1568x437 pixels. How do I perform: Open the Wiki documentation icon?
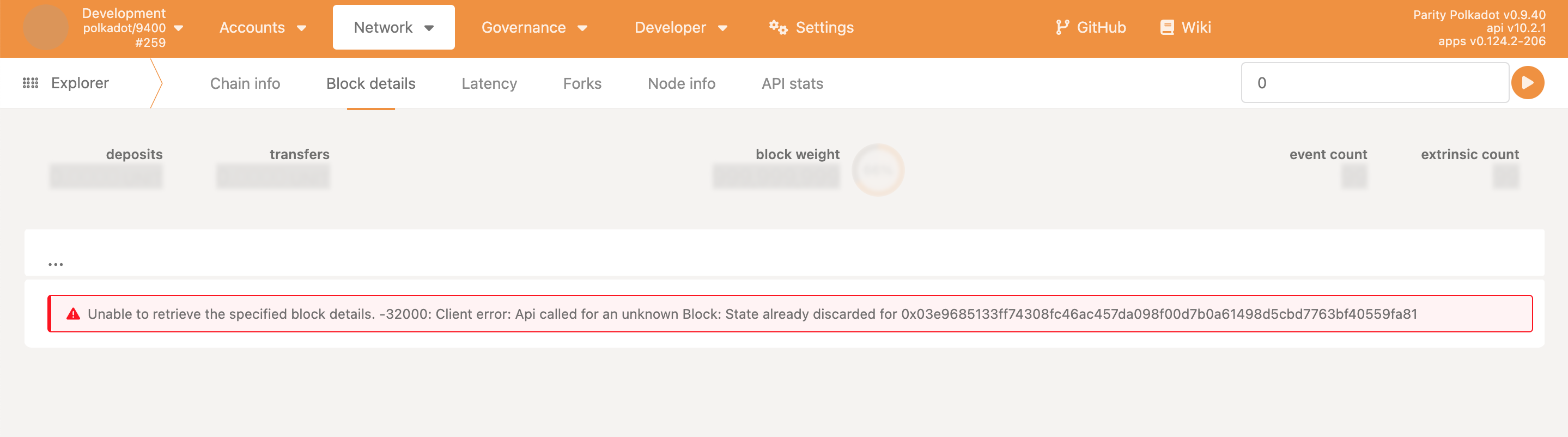click(1167, 27)
